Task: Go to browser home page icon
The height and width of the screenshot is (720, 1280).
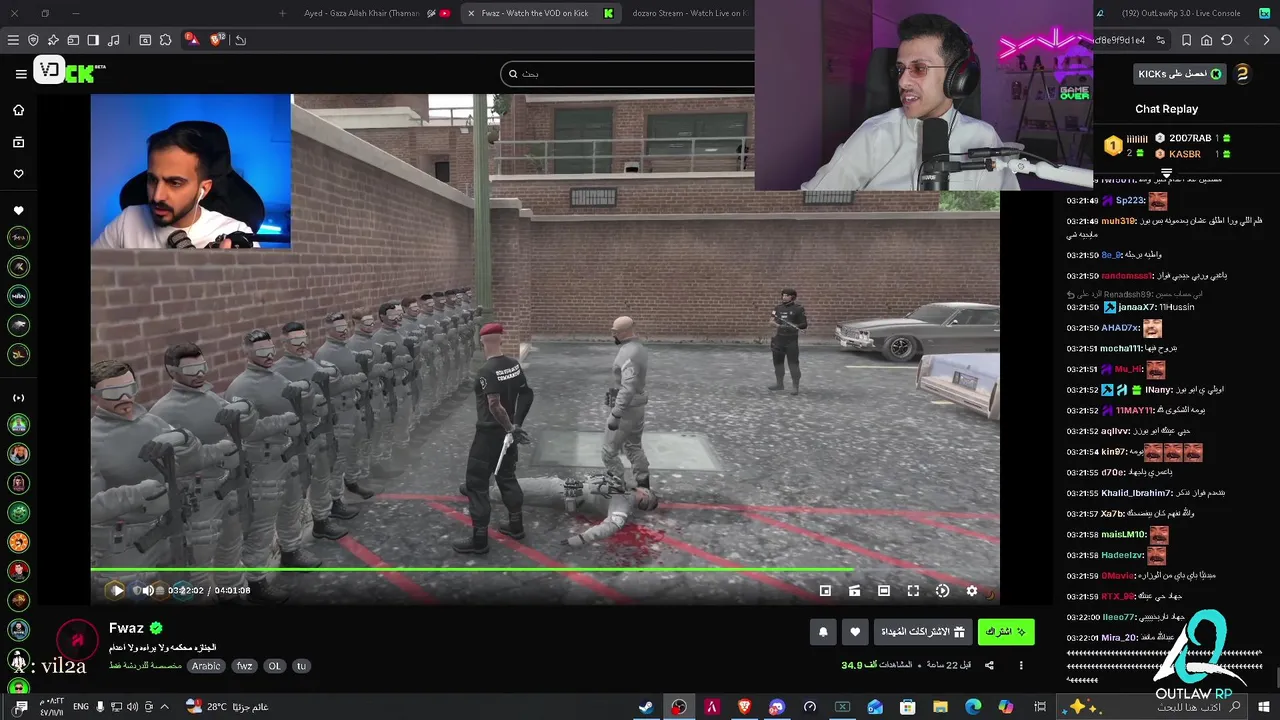Action: [1206, 40]
